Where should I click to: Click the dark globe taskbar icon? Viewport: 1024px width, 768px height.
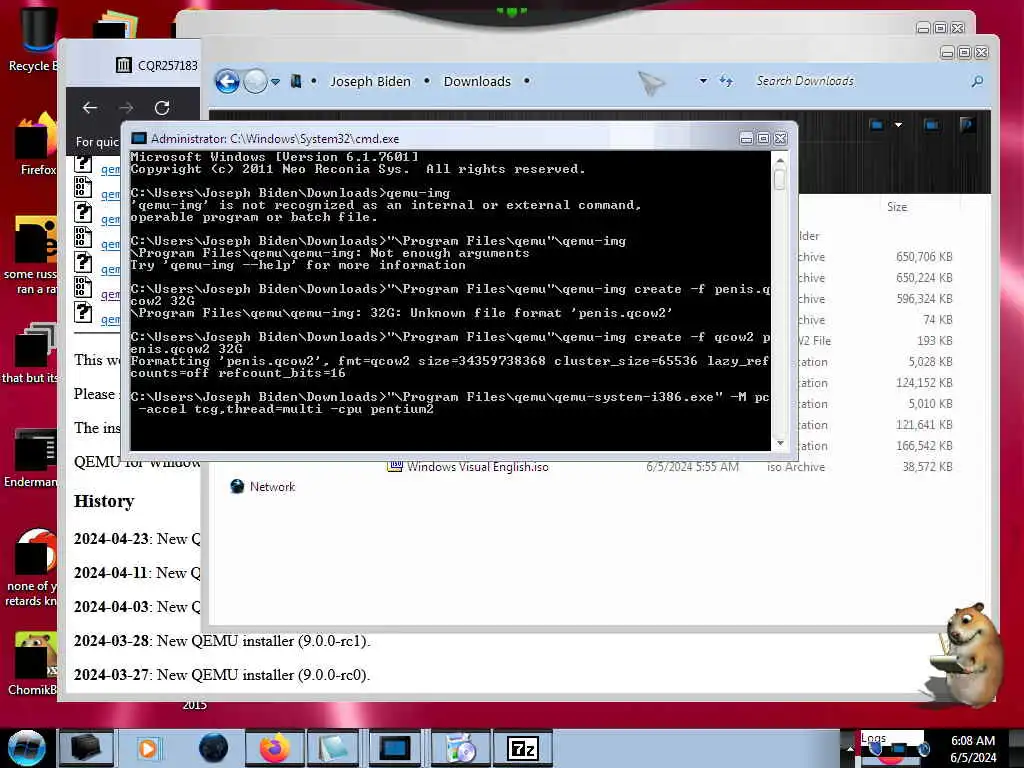(214, 748)
